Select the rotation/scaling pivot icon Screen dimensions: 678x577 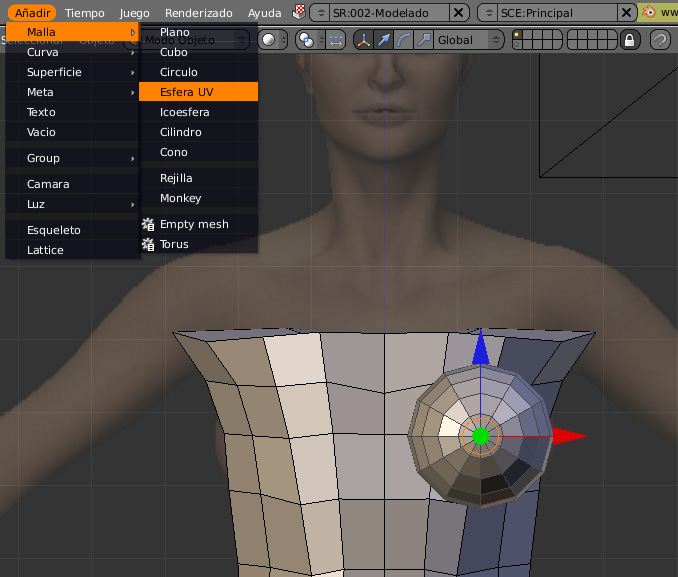click(x=307, y=40)
